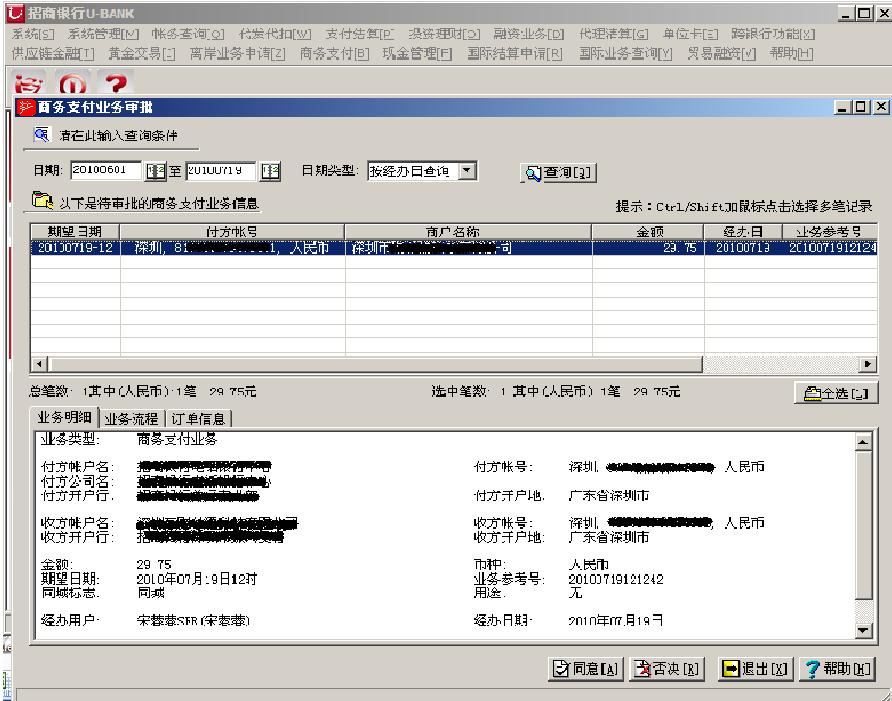Click the start date input field
Viewport: 892px width, 701px height.
(x=106, y=171)
